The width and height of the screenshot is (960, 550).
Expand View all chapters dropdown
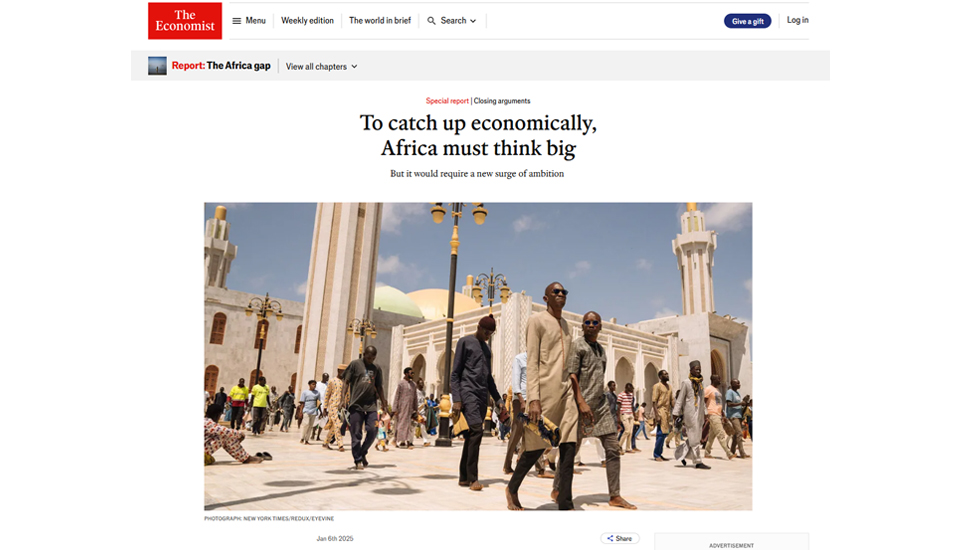321,66
